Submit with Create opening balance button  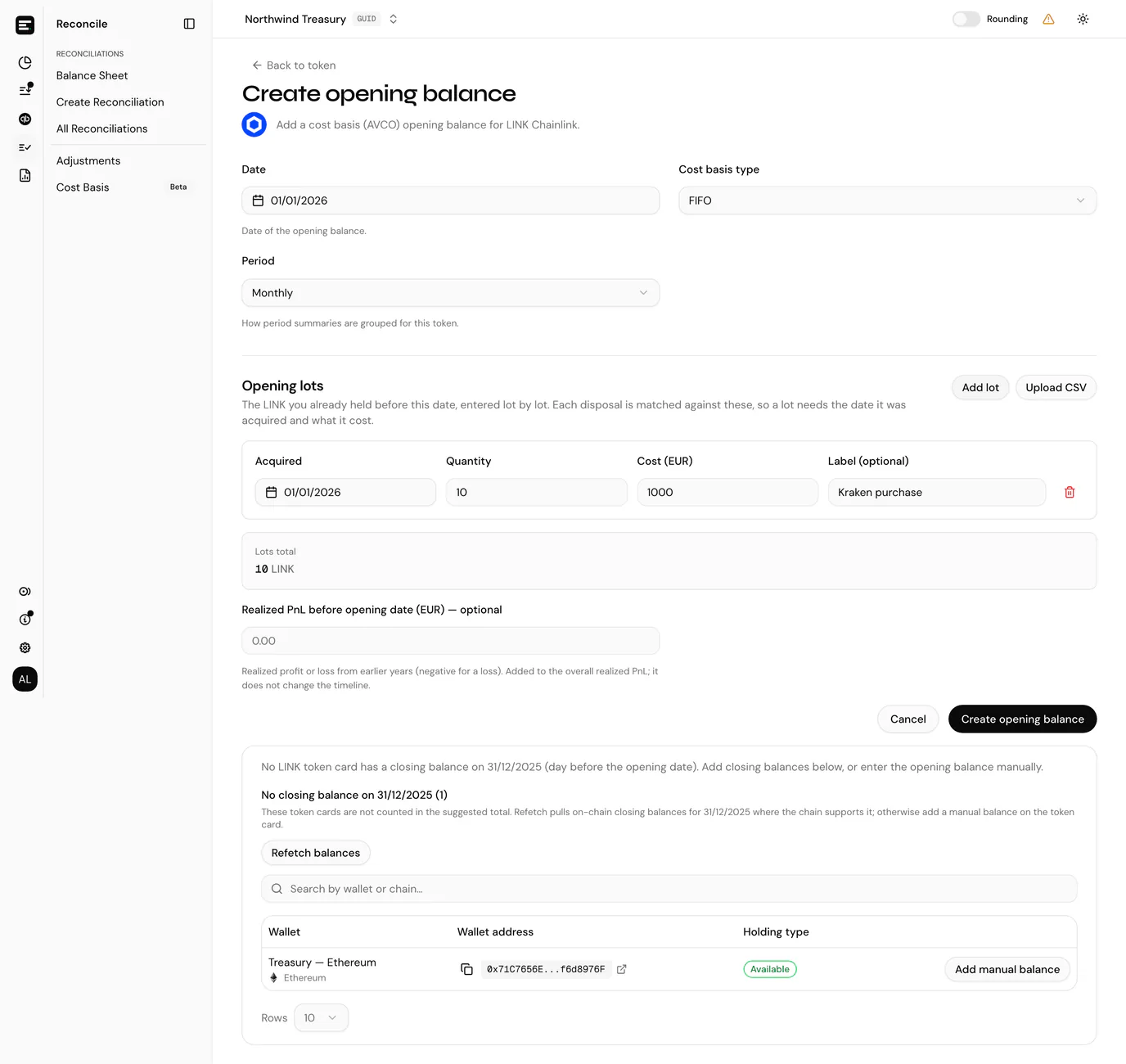pos(1022,719)
